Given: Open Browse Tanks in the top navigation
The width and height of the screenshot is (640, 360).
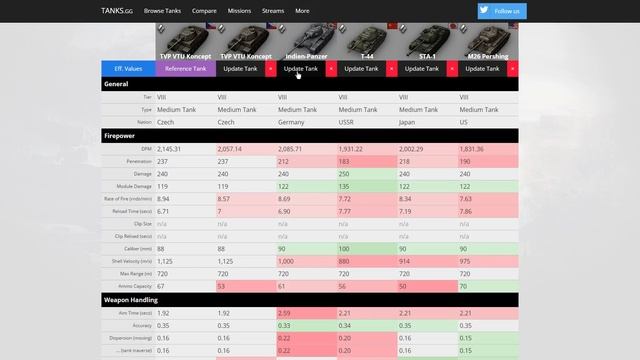Looking at the screenshot, I should 162,11.
